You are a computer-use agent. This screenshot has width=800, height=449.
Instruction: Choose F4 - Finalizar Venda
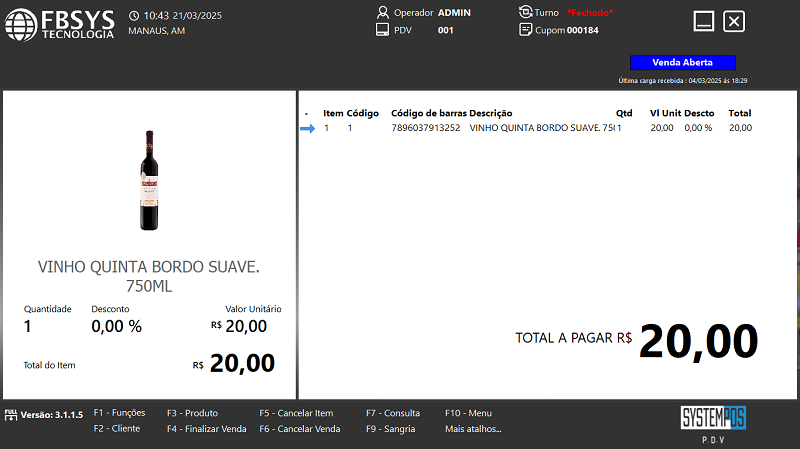pos(207,429)
